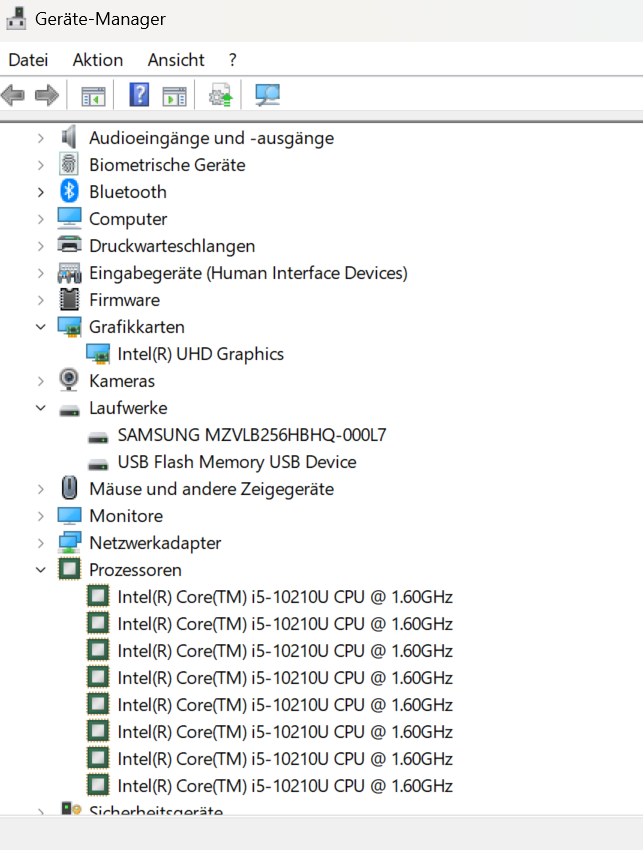This screenshot has width=643, height=850.
Task: Collapse the Prozessoren node
Action: click(x=41, y=570)
